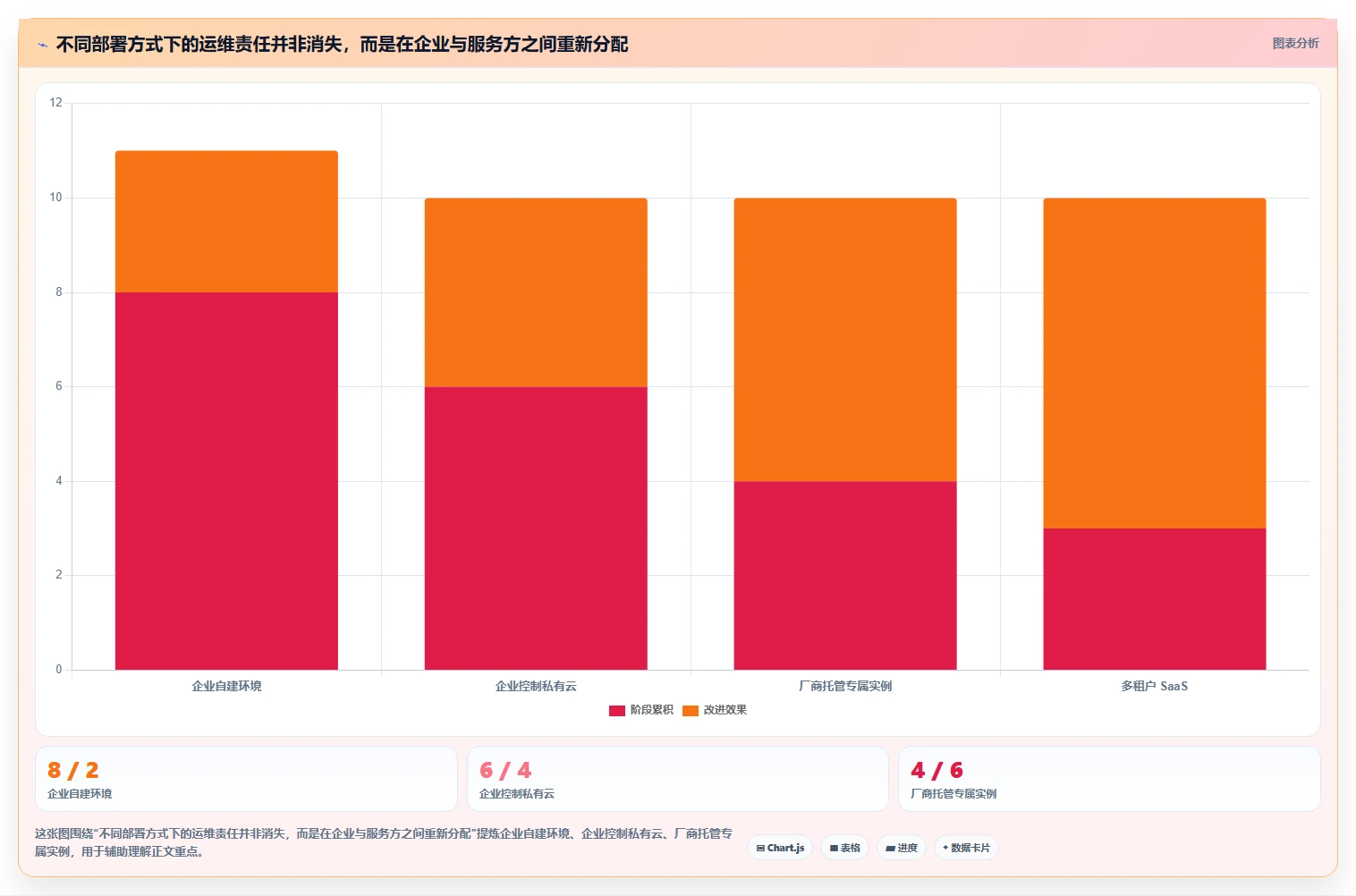Click the y-axis value 12

point(56,103)
